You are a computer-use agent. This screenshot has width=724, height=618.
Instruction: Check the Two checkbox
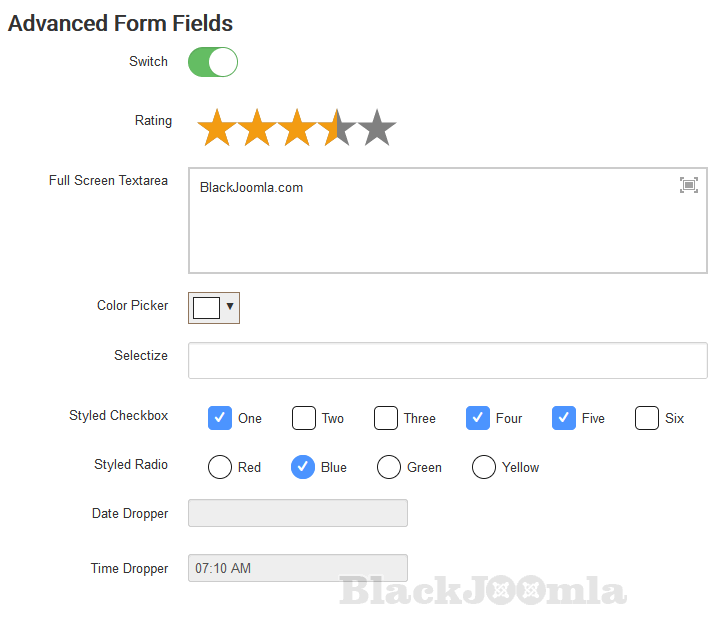pos(304,418)
